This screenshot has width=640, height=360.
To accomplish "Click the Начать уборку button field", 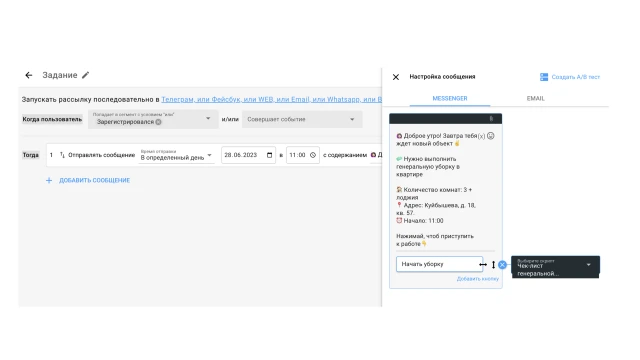I will (x=439, y=264).
